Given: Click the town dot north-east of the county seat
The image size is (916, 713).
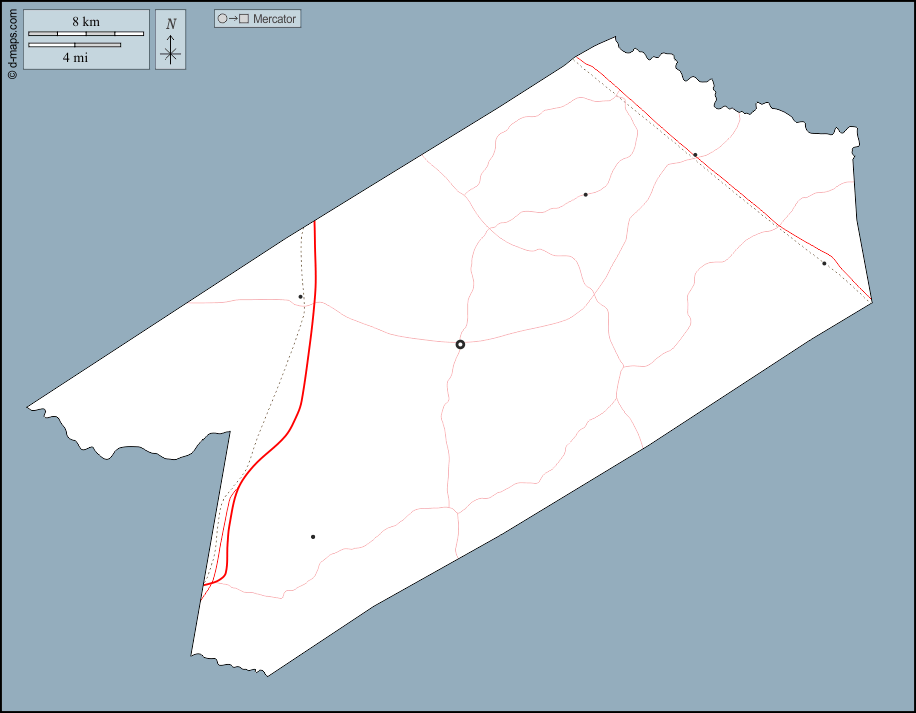Looking at the screenshot, I should coord(586,195).
